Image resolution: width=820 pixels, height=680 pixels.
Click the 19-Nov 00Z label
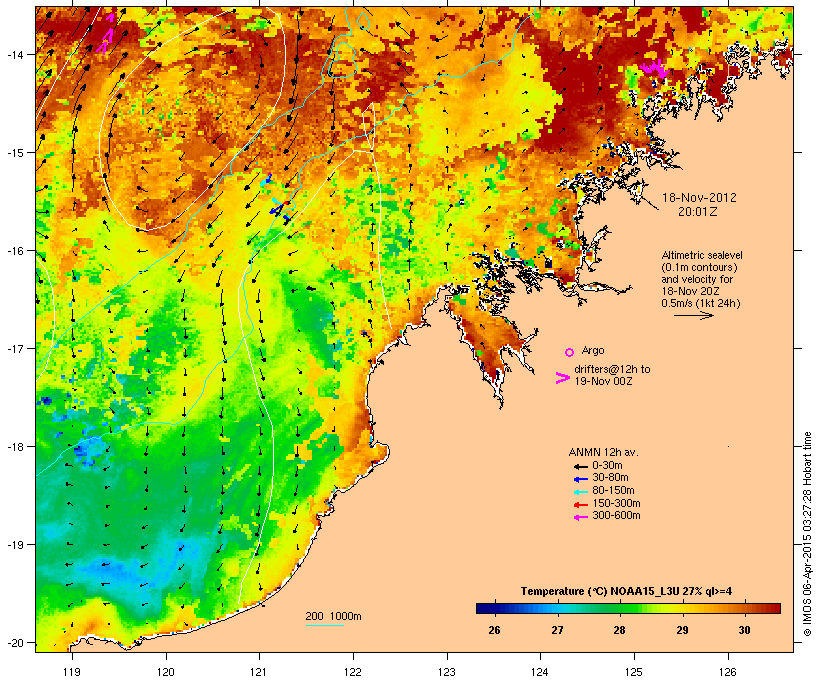[x=603, y=381]
